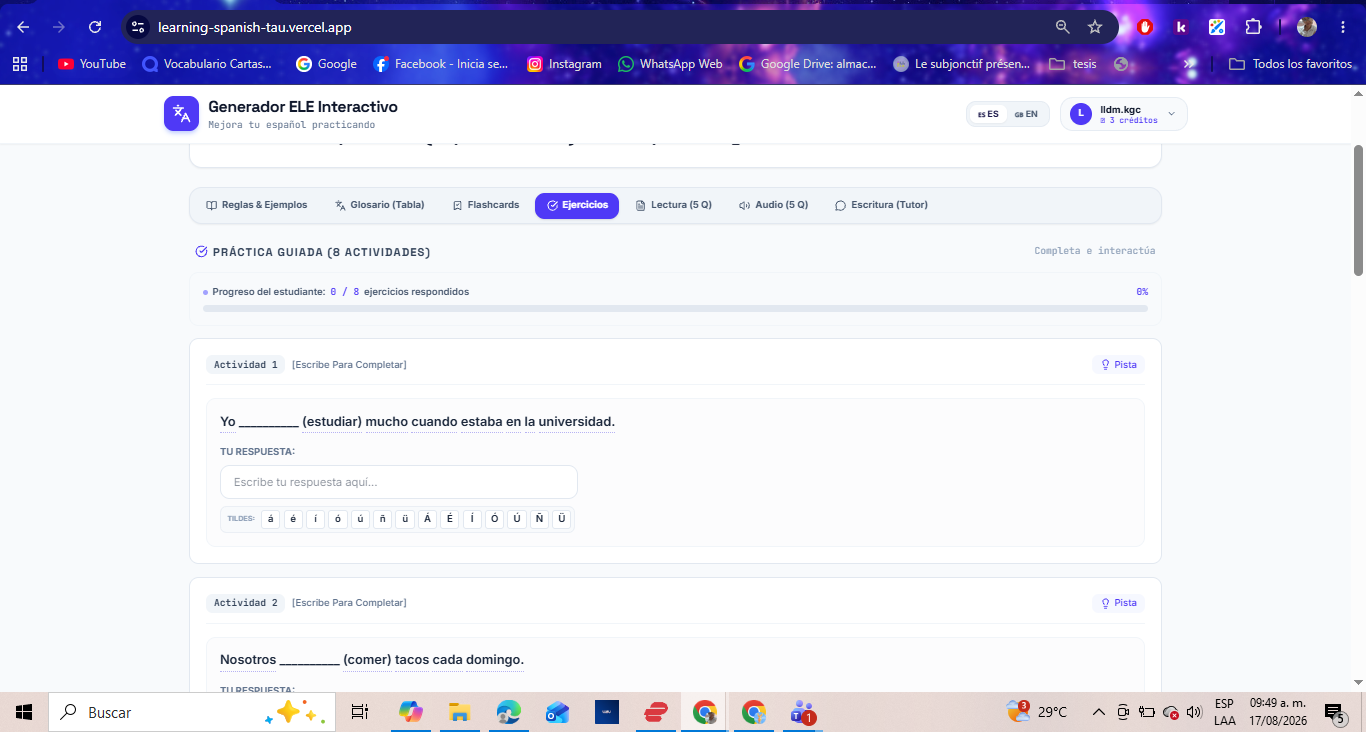
Task: Go to the Escritura (Tutor) tab
Action: click(x=881, y=205)
